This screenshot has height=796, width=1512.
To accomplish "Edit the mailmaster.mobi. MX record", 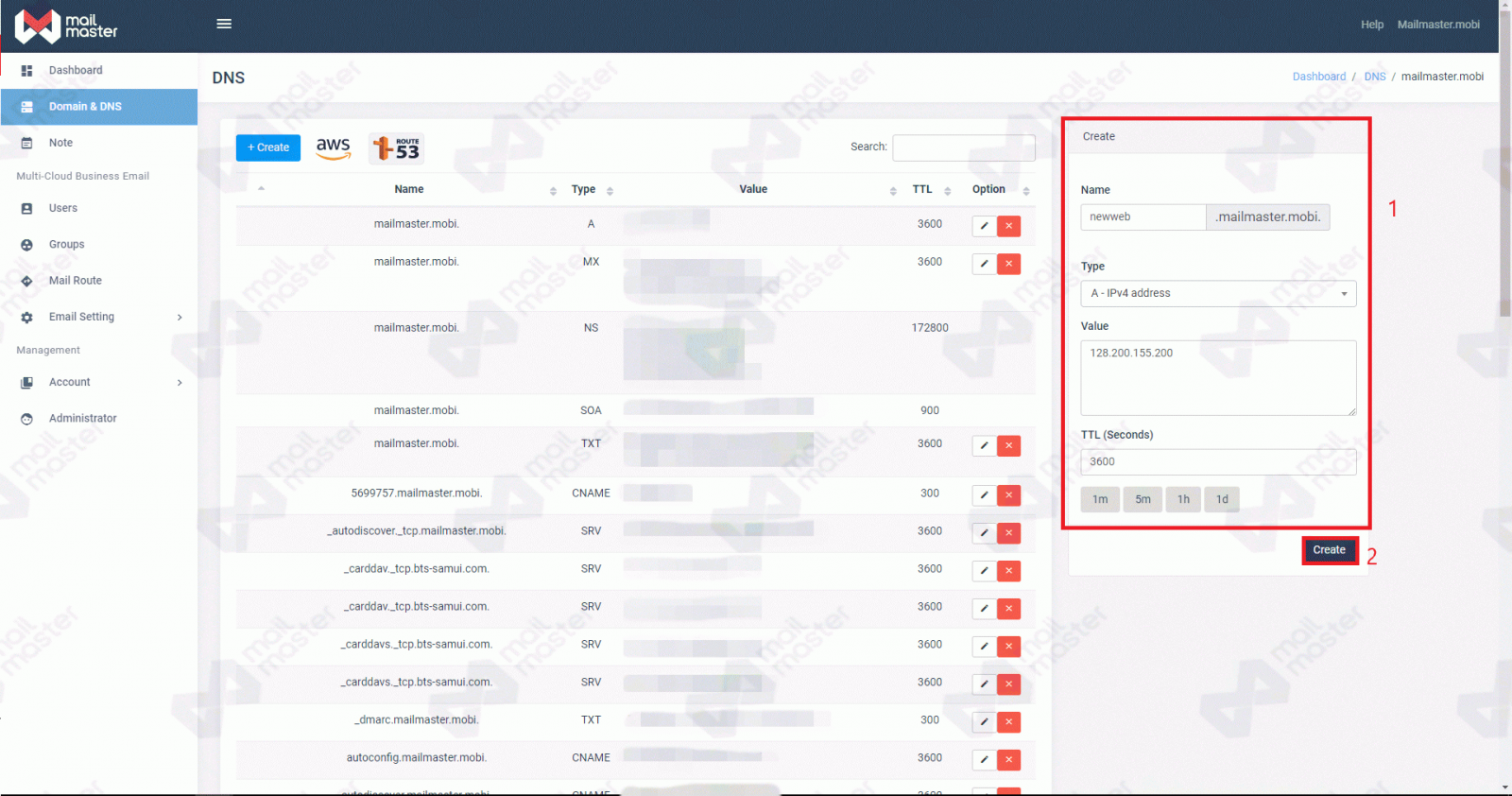I will (984, 264).
